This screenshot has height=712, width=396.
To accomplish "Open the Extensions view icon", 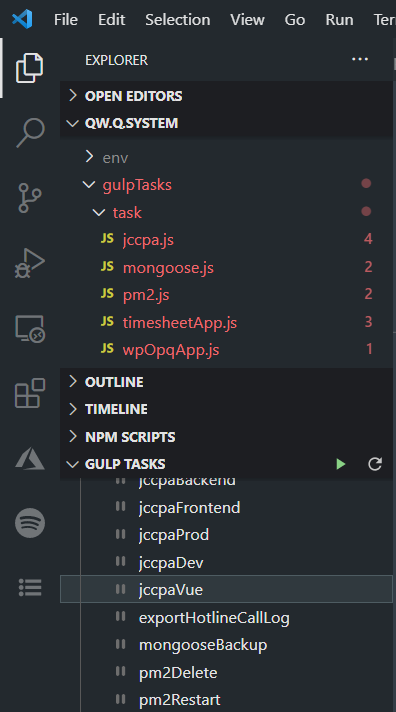I will pyautogui.click(x=30, y=393).
